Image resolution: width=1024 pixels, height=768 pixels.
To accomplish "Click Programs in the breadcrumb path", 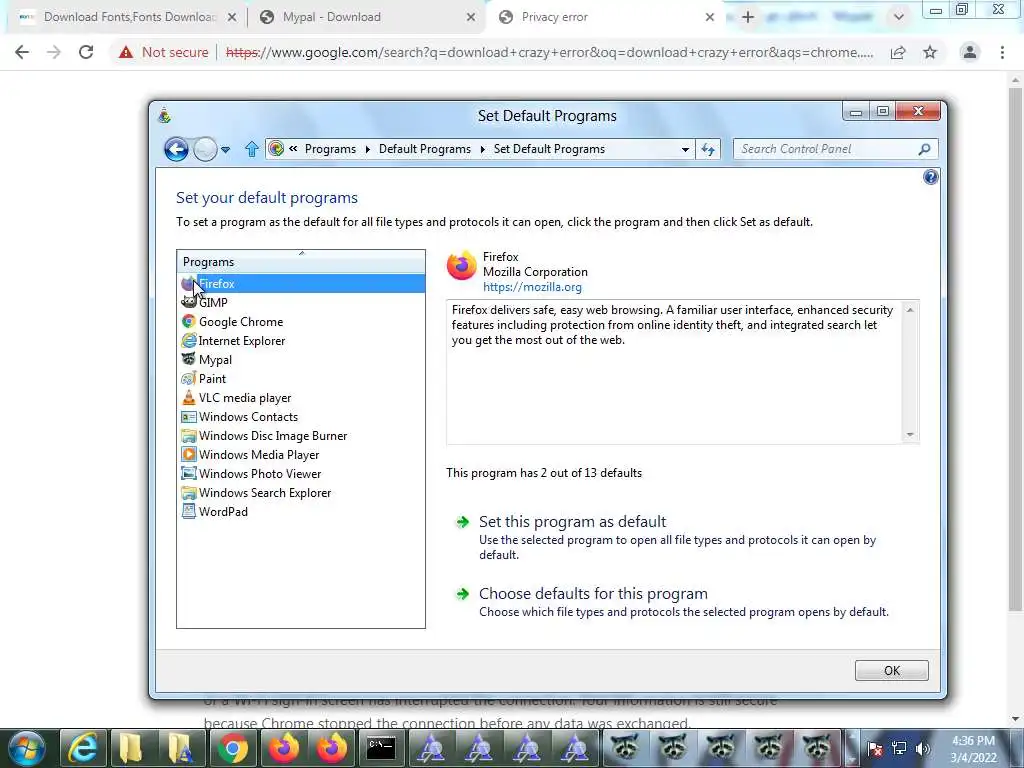I will pyautogui.click(x=330, y=149).
